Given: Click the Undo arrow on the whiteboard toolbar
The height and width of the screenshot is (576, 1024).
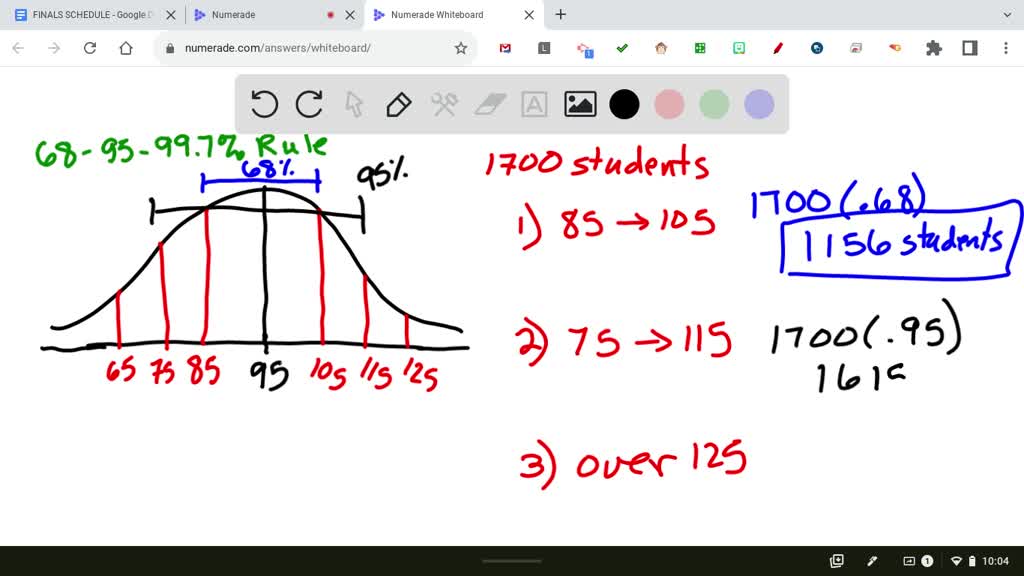Looking at the screenshot, I should [x=262, y=105].
